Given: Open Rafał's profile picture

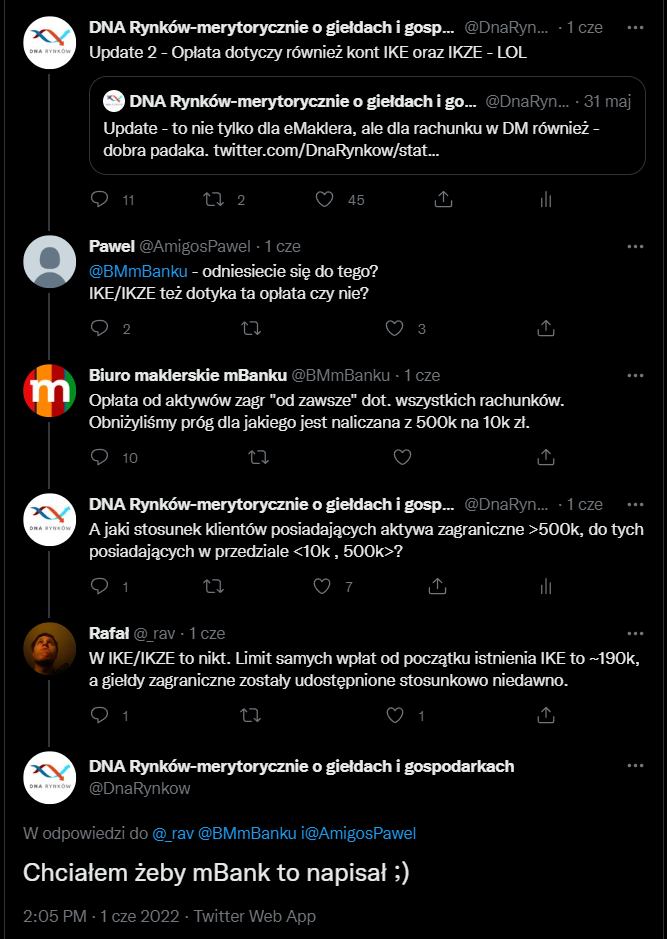Looking at the screenshot, I should click(x=50, y=651).
